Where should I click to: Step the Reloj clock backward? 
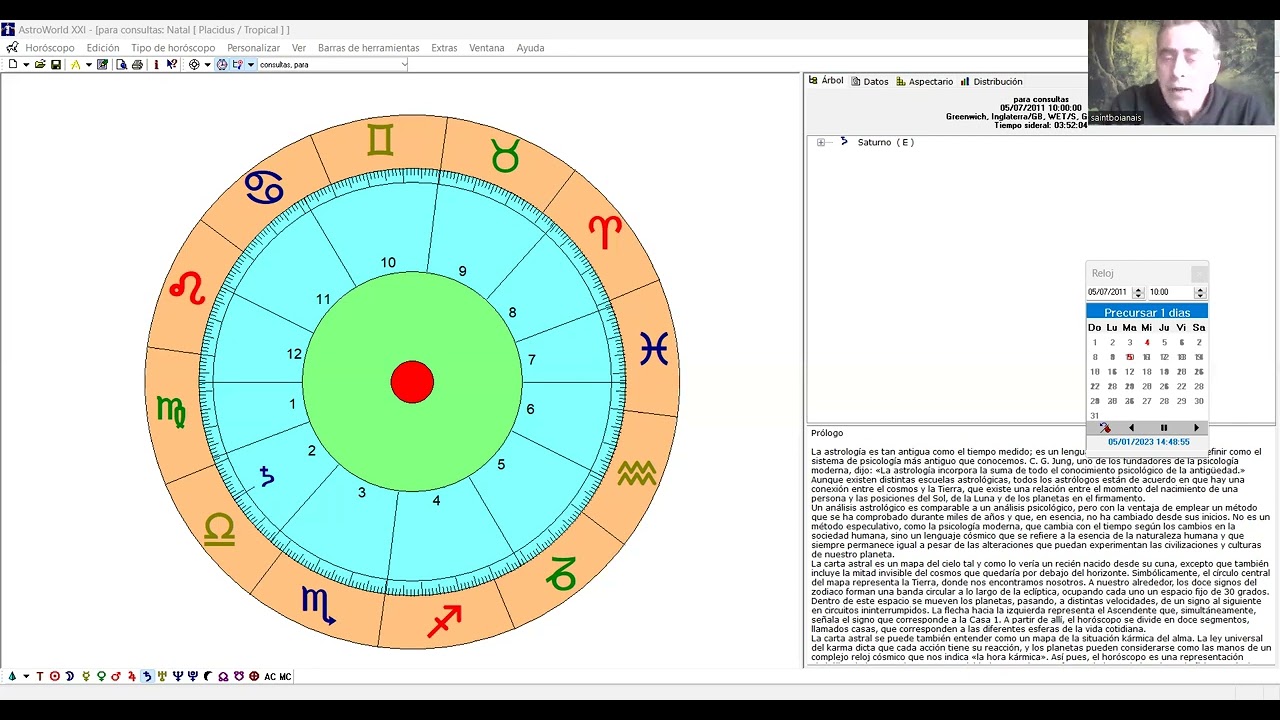tap(1131, 428)
